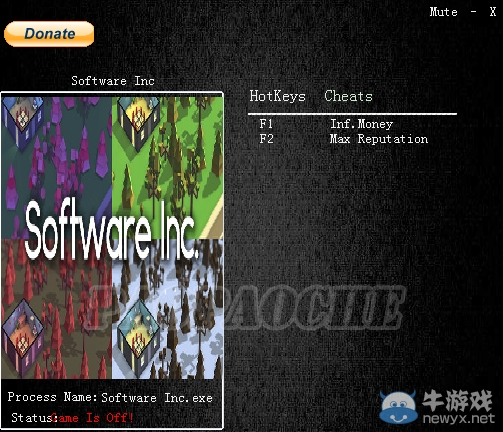Close the trainer with X
503x432 pixels.
pos(493,12)
